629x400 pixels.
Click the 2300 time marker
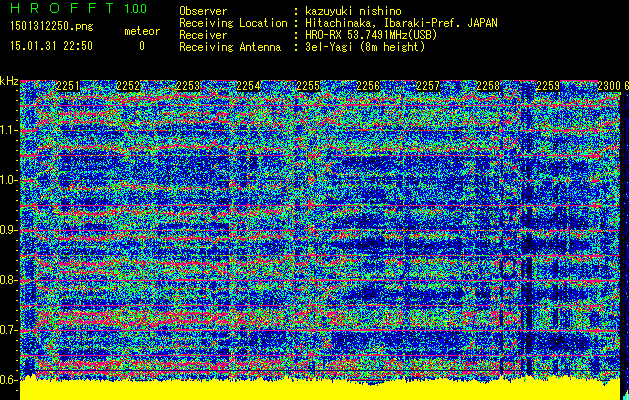coord(608,87)
